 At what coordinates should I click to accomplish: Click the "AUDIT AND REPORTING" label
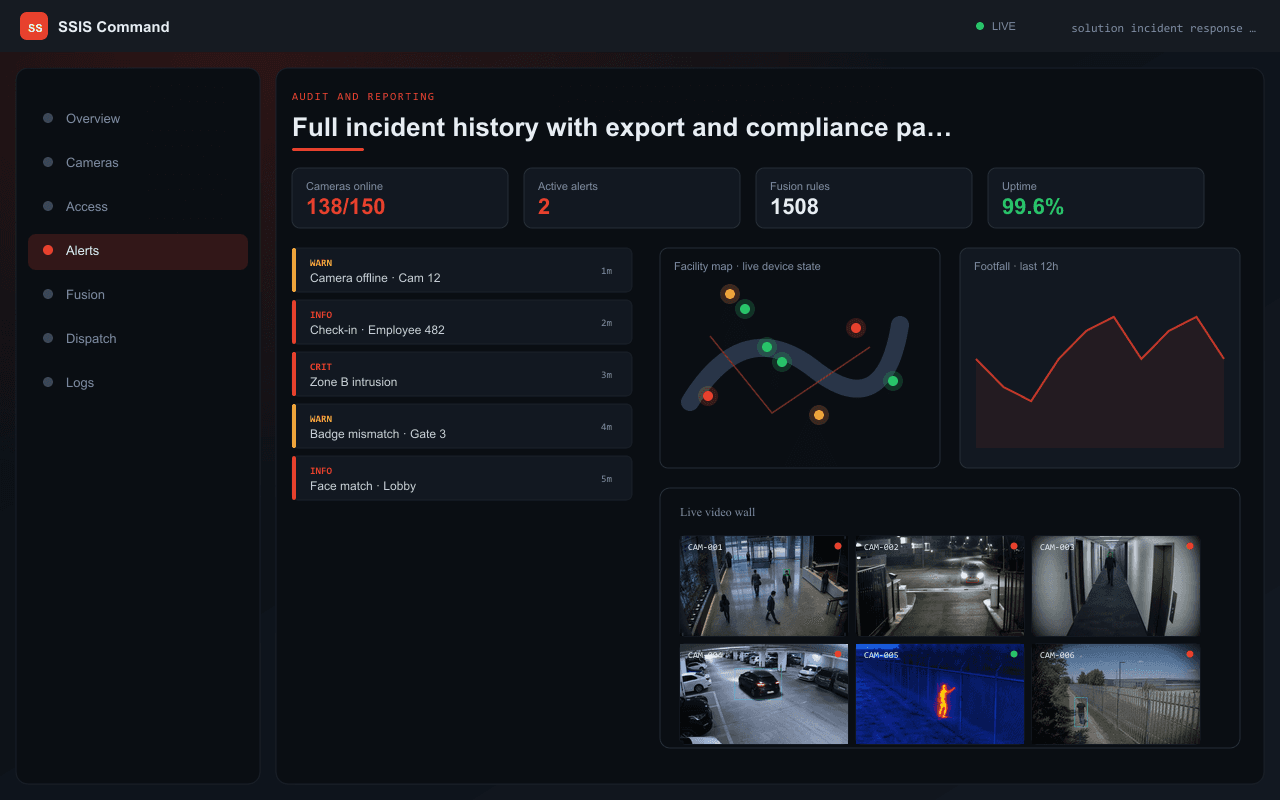pos(363,97)
